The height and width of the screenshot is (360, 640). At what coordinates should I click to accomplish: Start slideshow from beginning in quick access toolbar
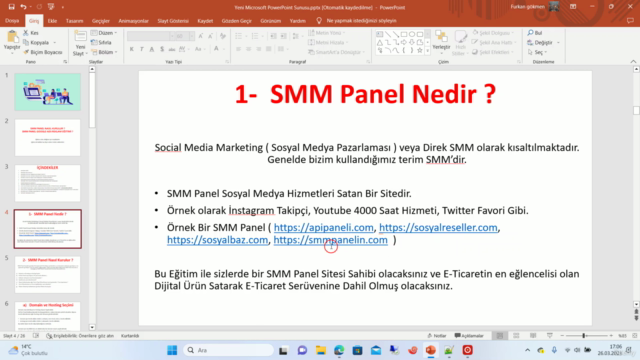coord(51,7)
